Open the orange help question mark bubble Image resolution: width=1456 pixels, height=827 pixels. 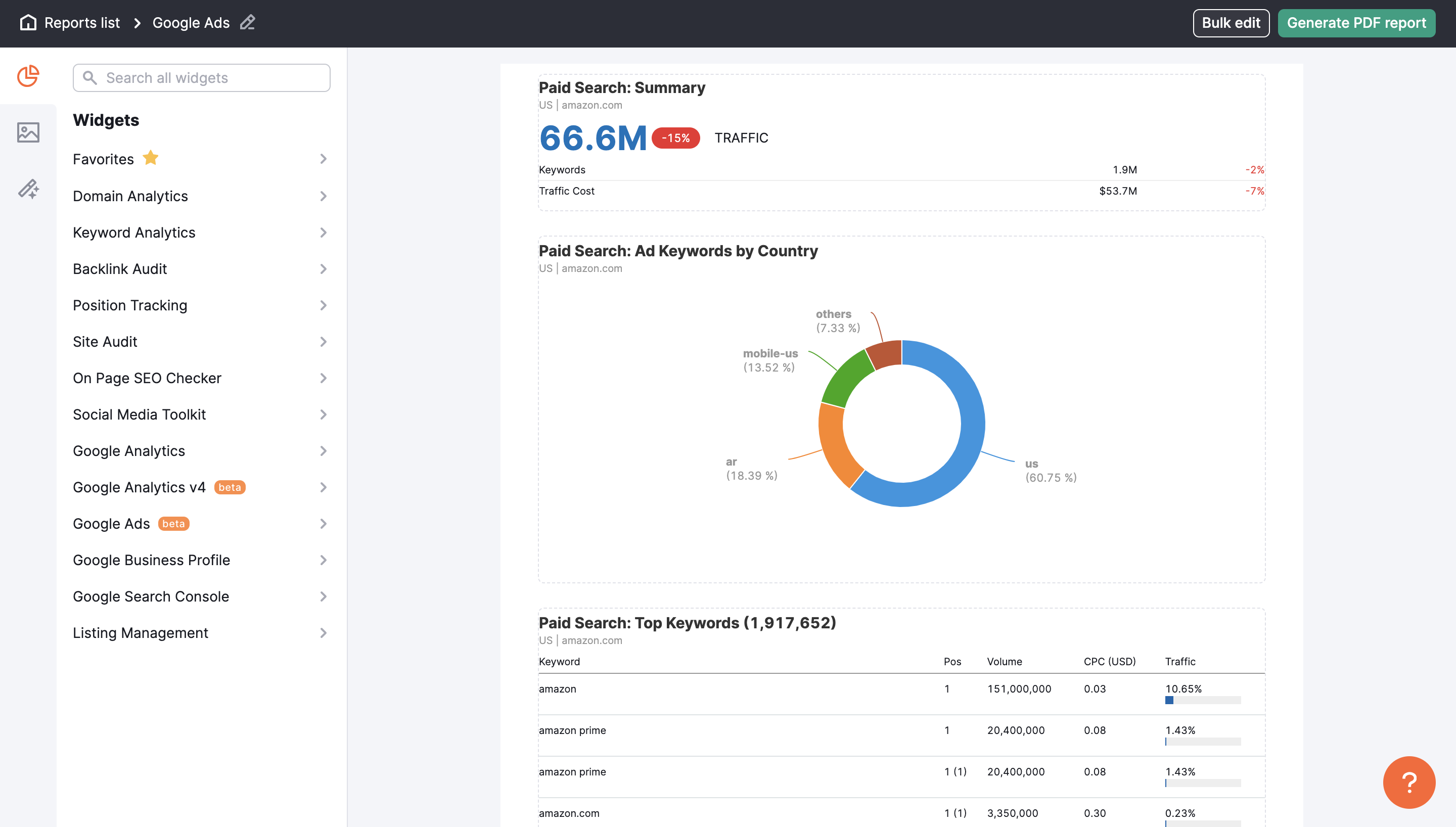pyautogui.click(x=1409, y=782)
